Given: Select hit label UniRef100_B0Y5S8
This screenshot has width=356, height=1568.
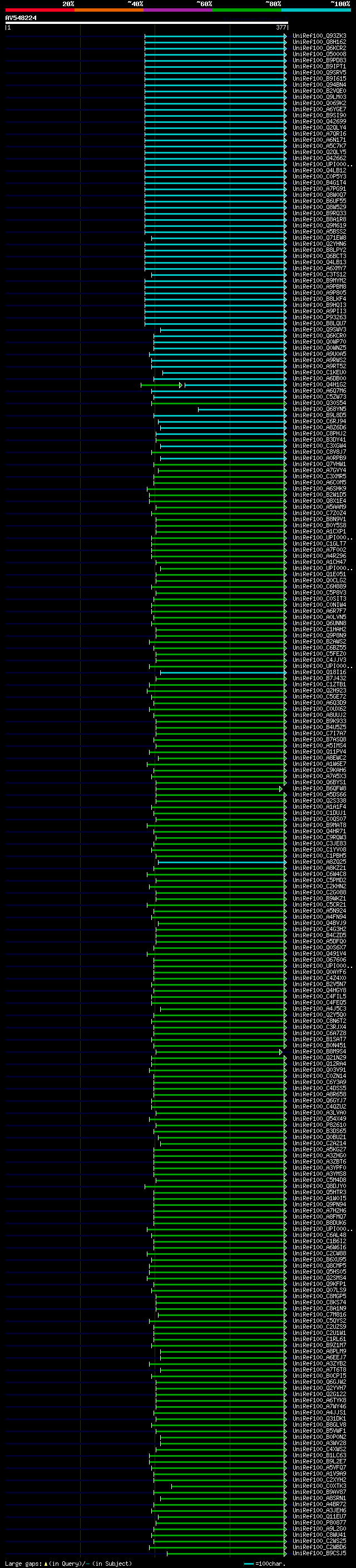Looking at the screenshot, I should click(319, 525).
